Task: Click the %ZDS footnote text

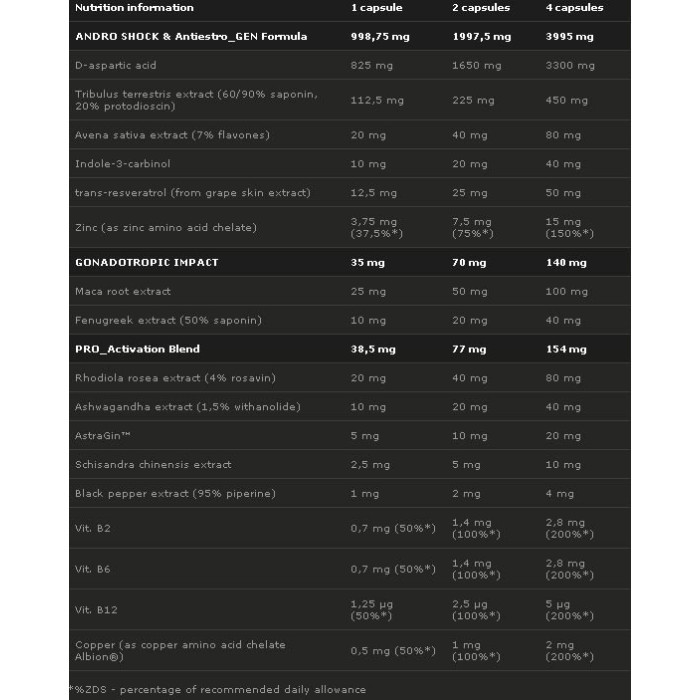Action: coord(217,690)
